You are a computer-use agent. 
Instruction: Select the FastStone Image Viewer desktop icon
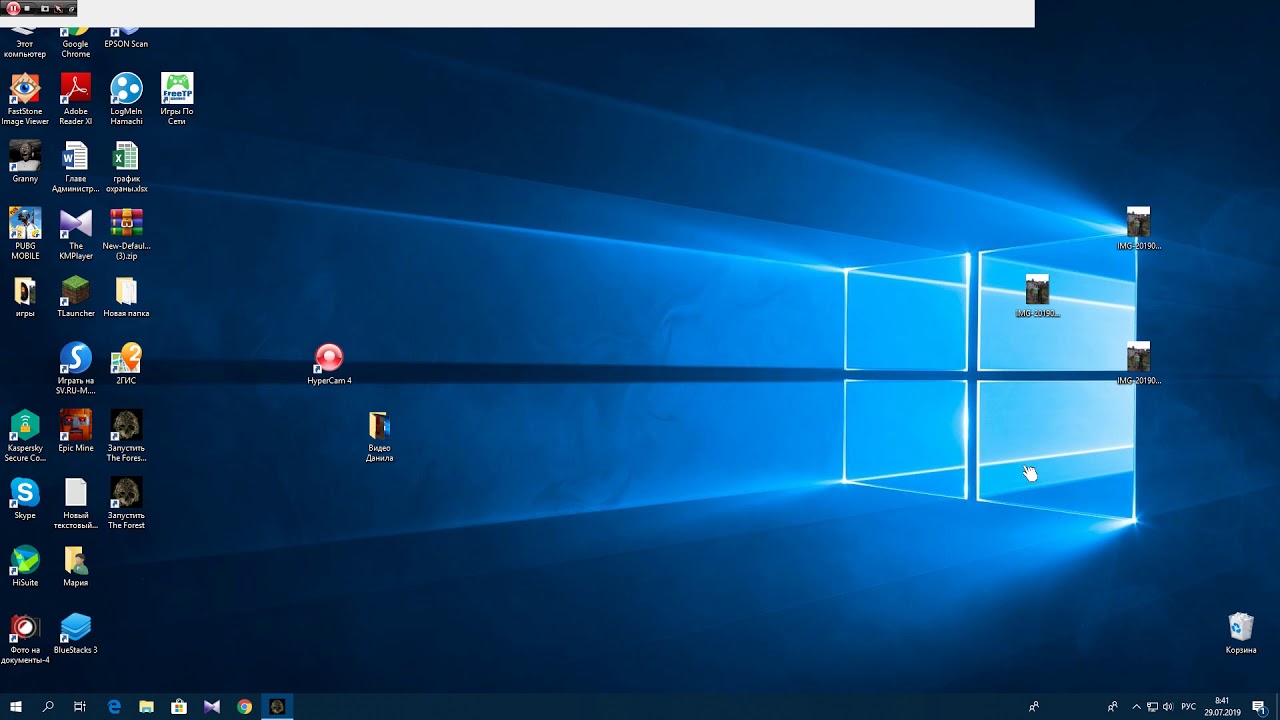[25, 99]
